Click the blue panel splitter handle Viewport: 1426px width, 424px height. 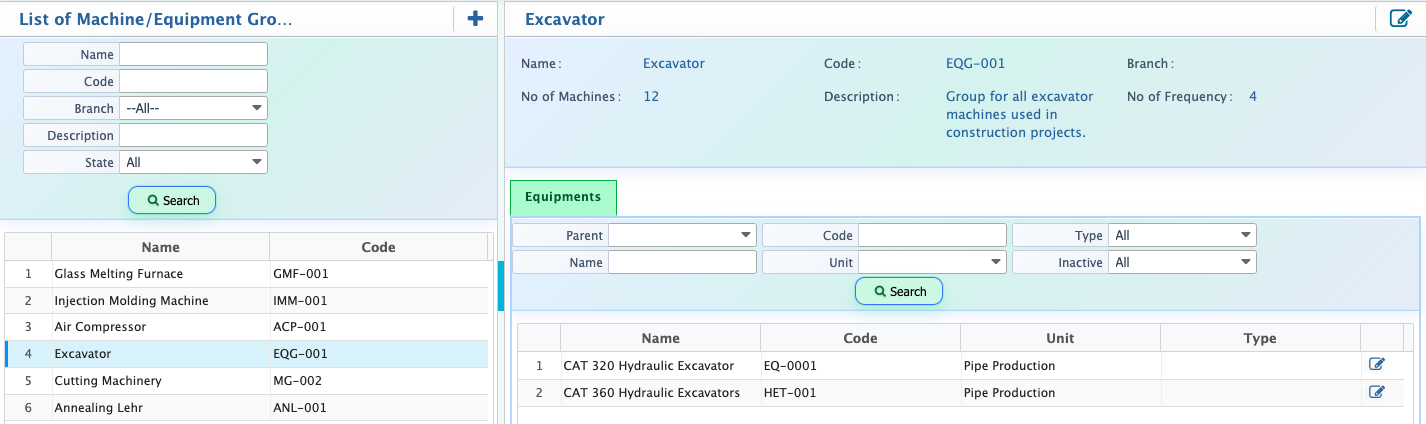[x=500, y=287]
